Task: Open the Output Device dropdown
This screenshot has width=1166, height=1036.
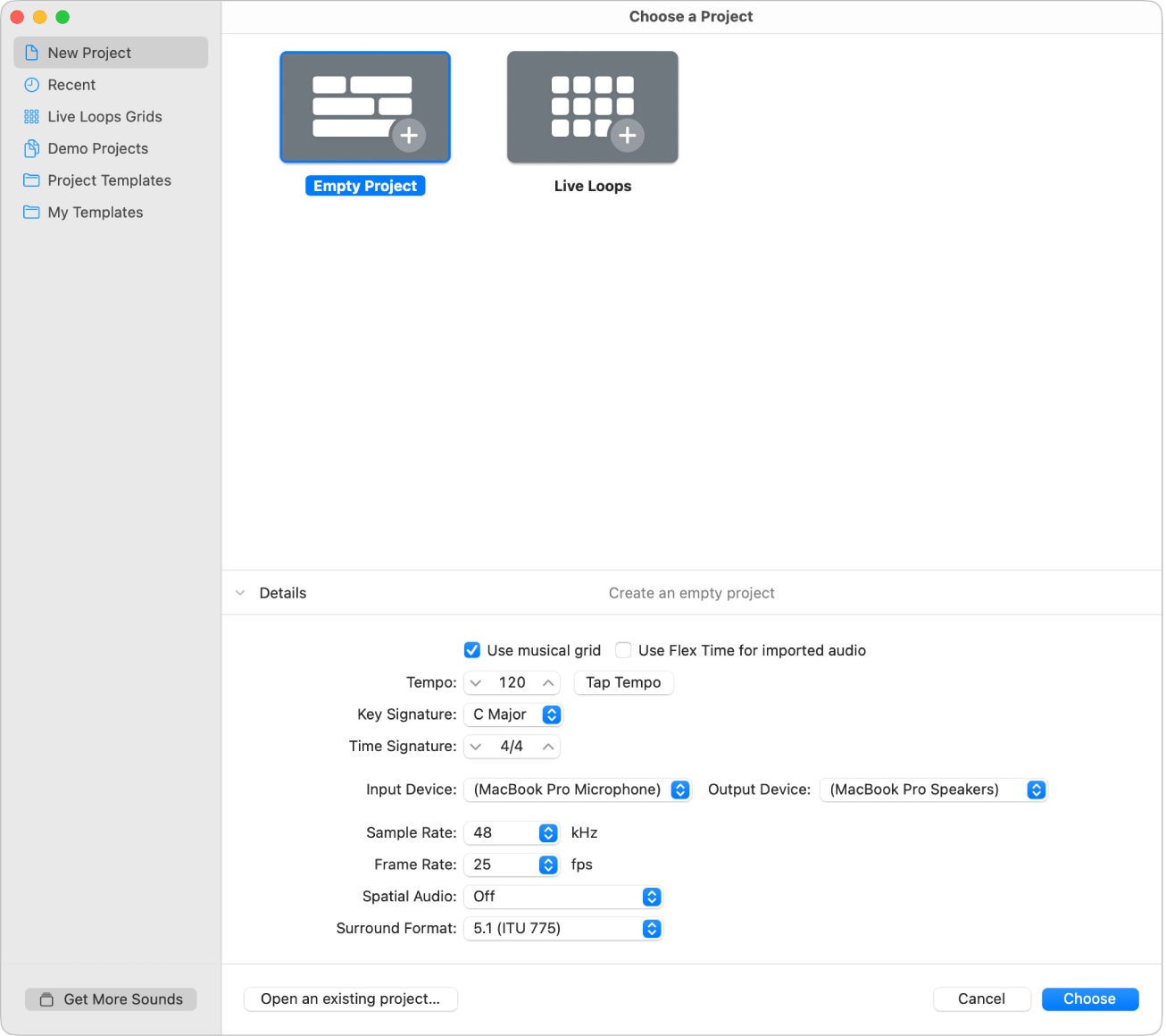Action: click(x=933, y=790)
